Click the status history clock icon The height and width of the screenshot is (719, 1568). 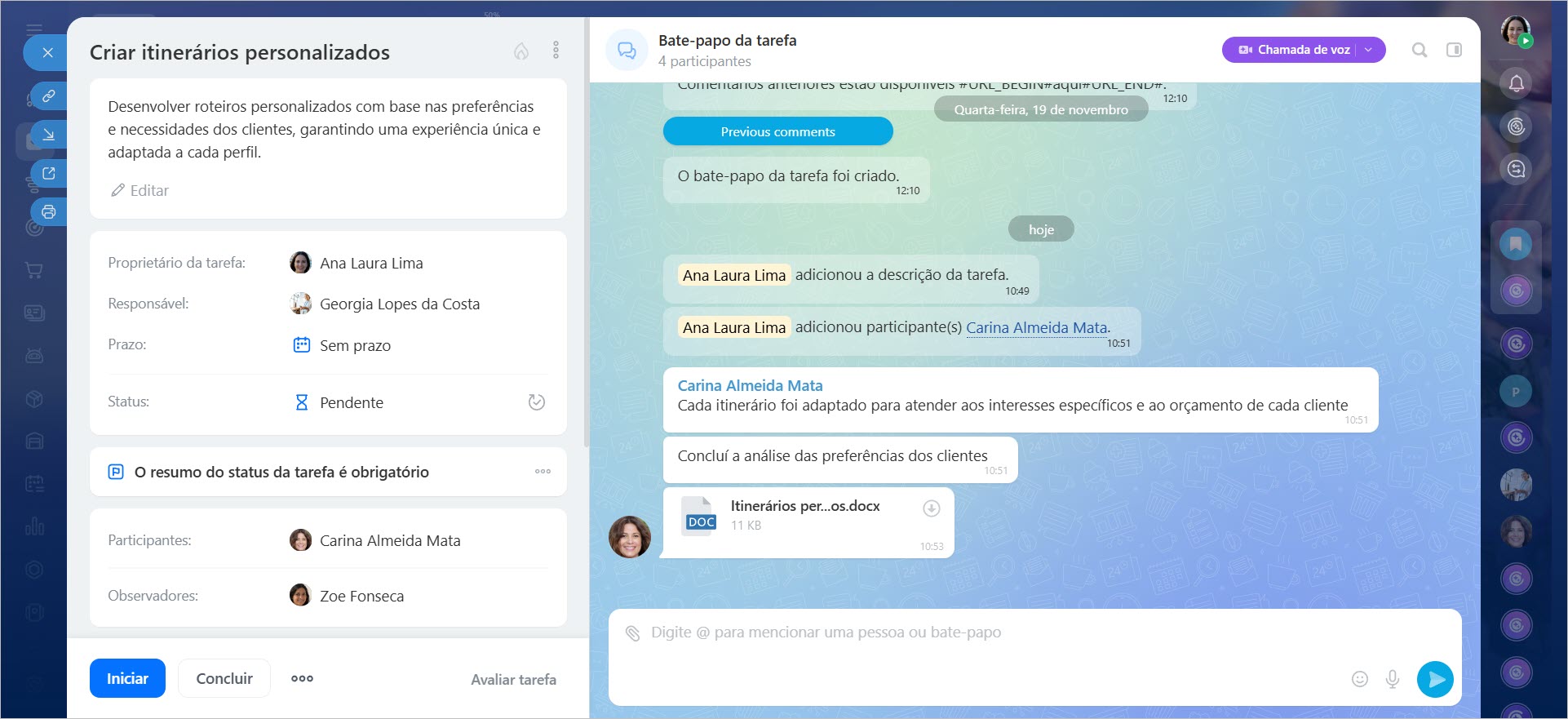[x=536, y=402]
